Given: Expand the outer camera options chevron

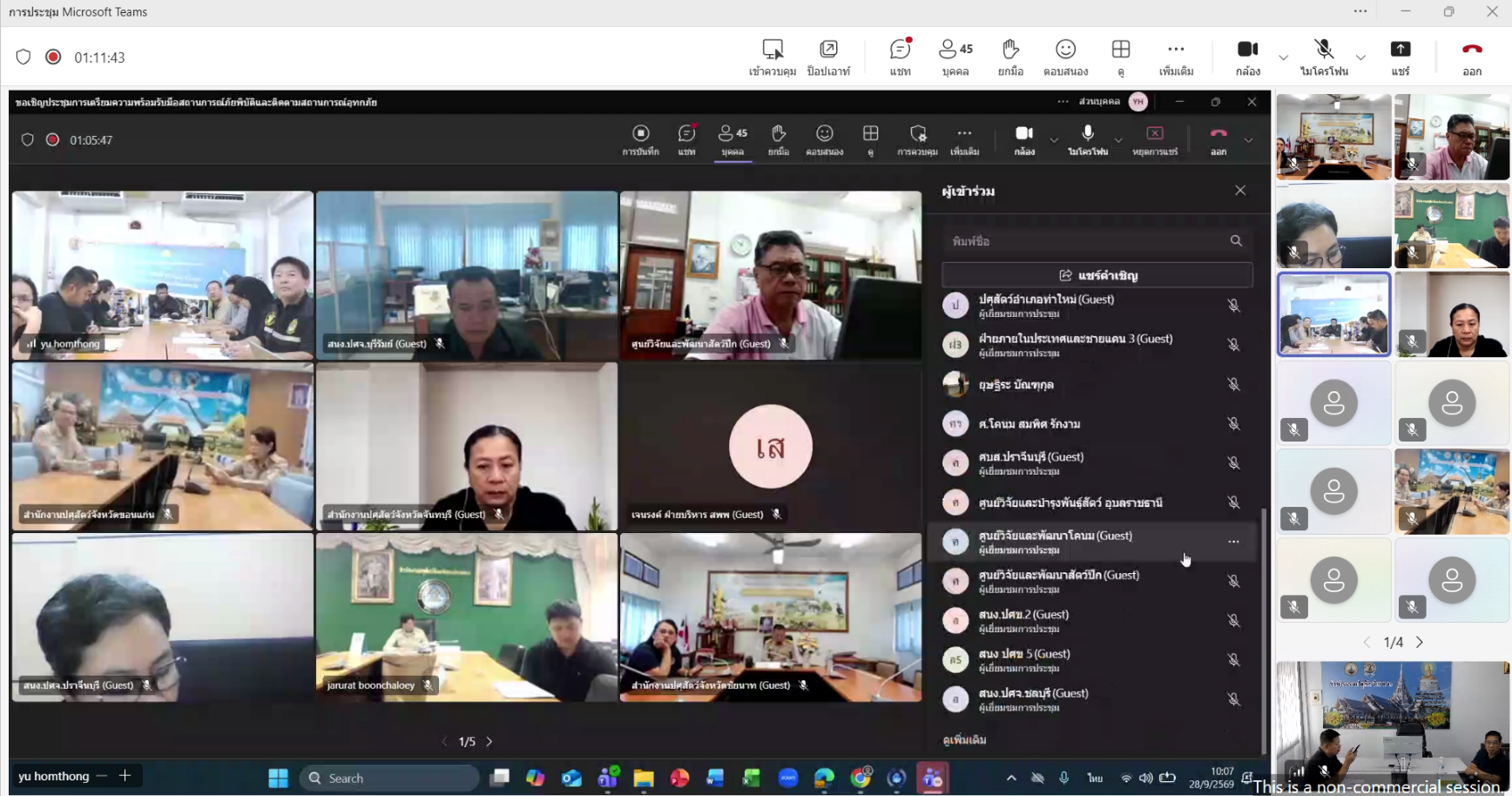Looking at the screenshot, I should 1283,57.
